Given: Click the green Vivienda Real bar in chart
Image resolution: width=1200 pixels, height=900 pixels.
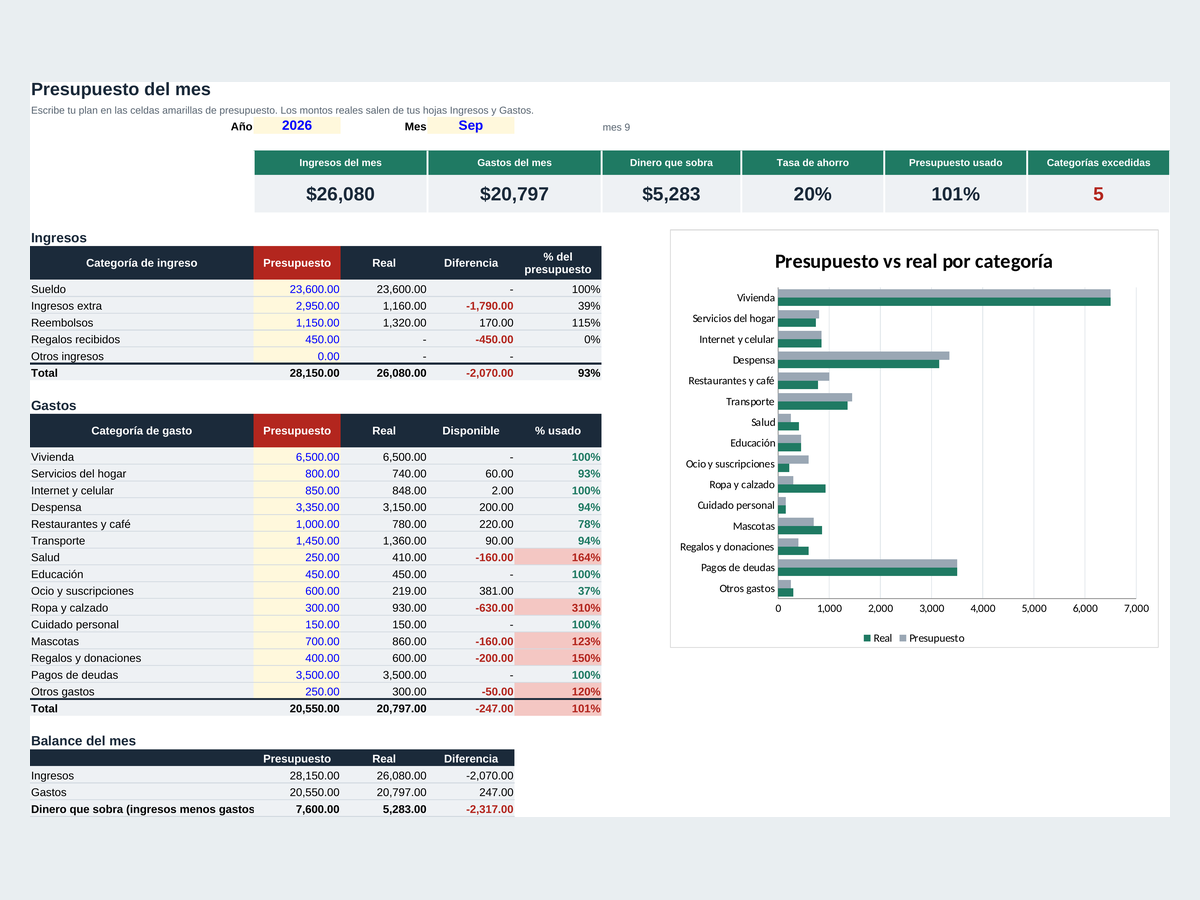Looking at the screenshot, I should [x=944, y=302].
